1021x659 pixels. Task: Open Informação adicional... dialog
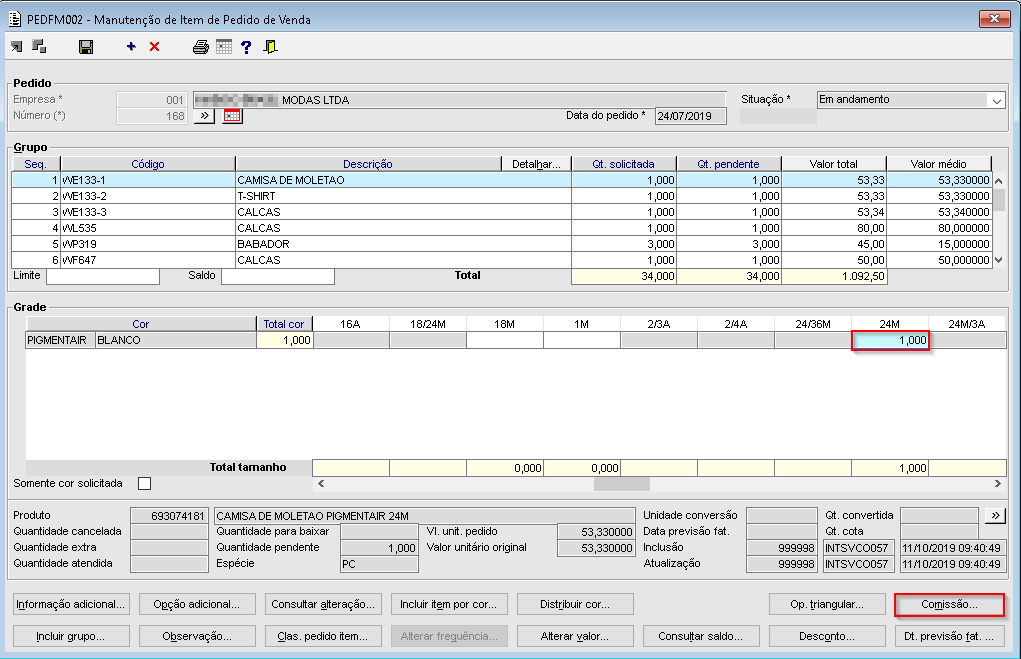click(x=71, y=605)
